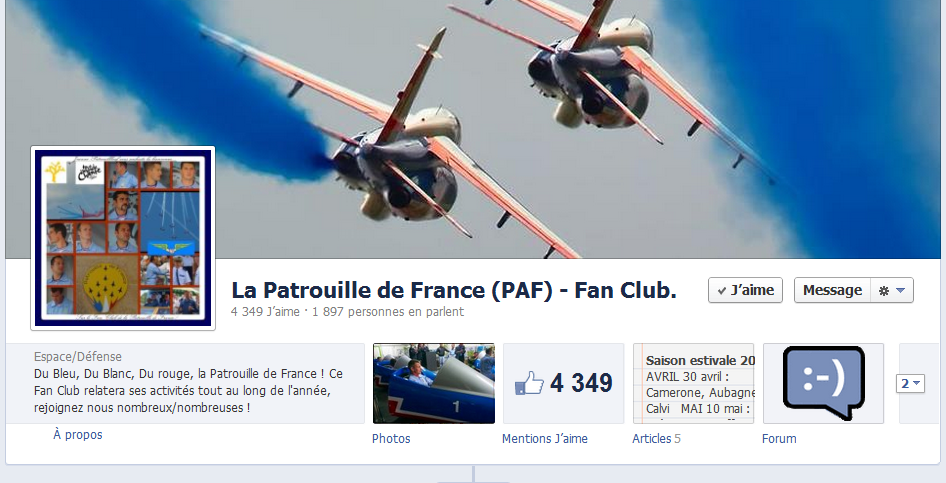Expand the "2" more tabs dropdown

click(910, 384)
